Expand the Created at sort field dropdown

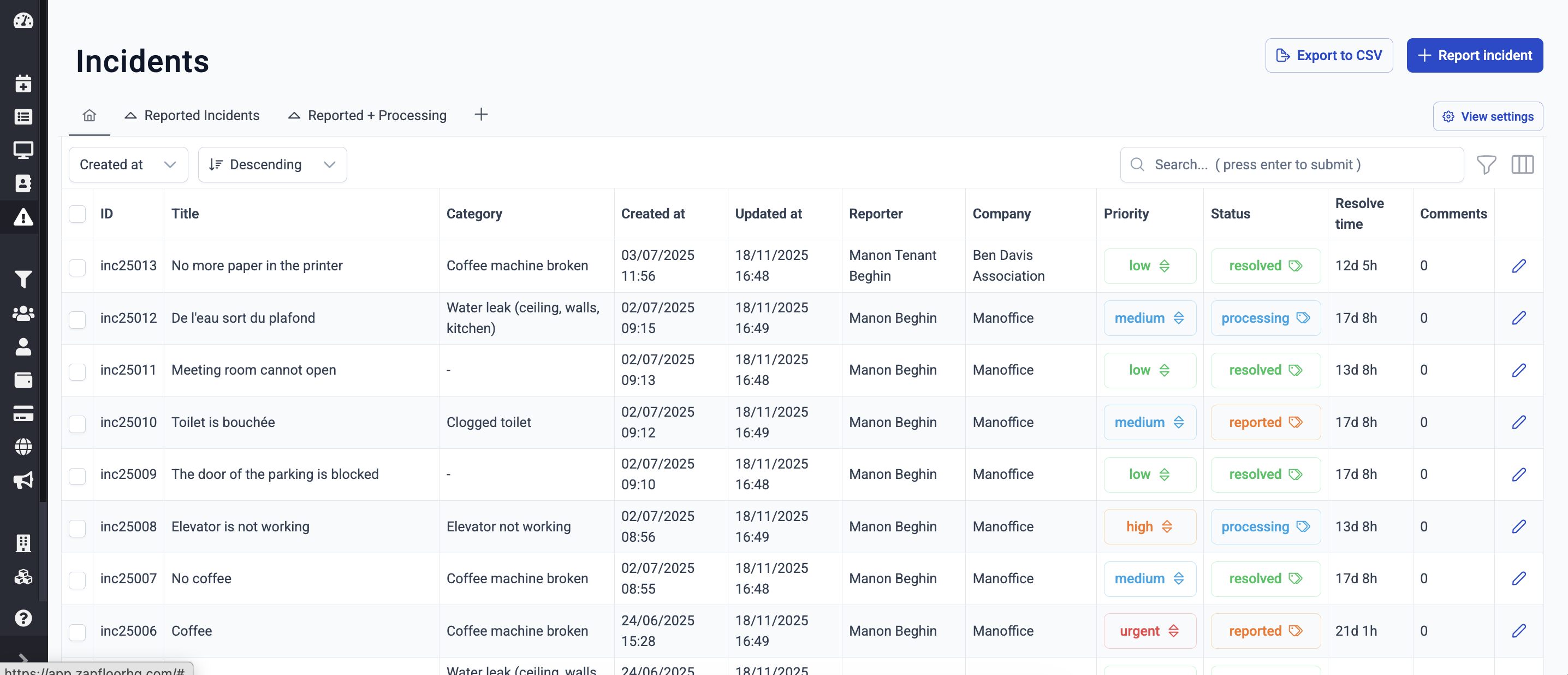pyautogui.click(x=128, y=165)
